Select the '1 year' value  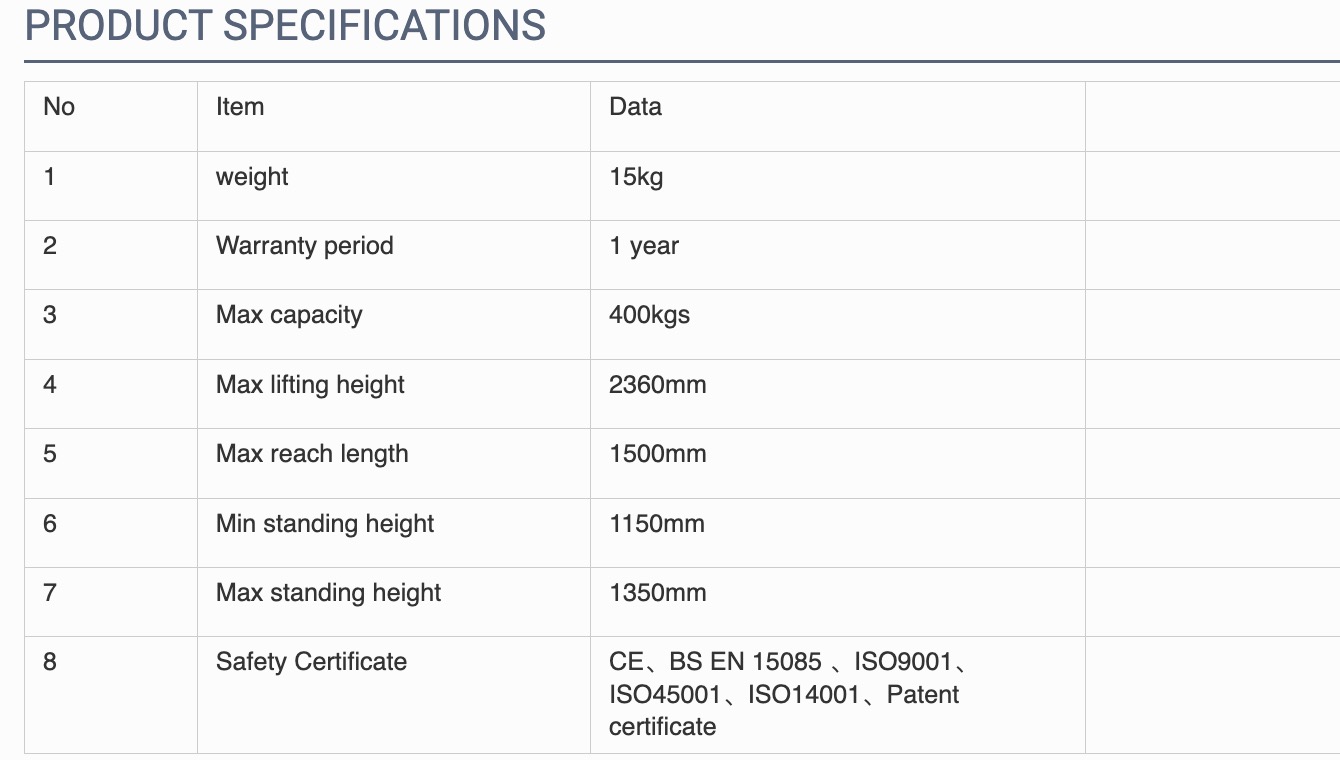[x=644, y=246]
